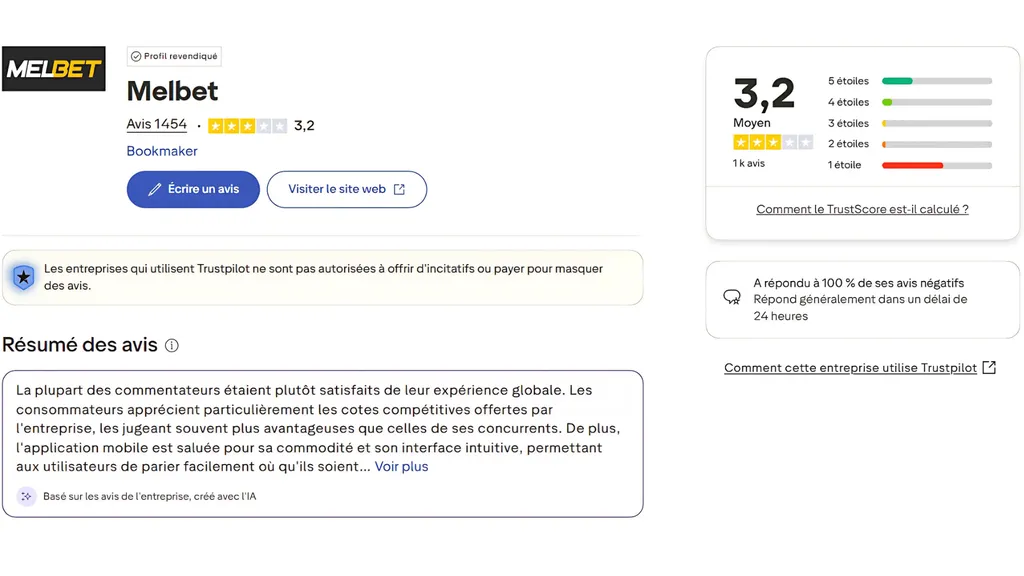Click the AI sparkle icon below the summary
This screenshot has height=576, width=1024.
(x=26, y=495)
